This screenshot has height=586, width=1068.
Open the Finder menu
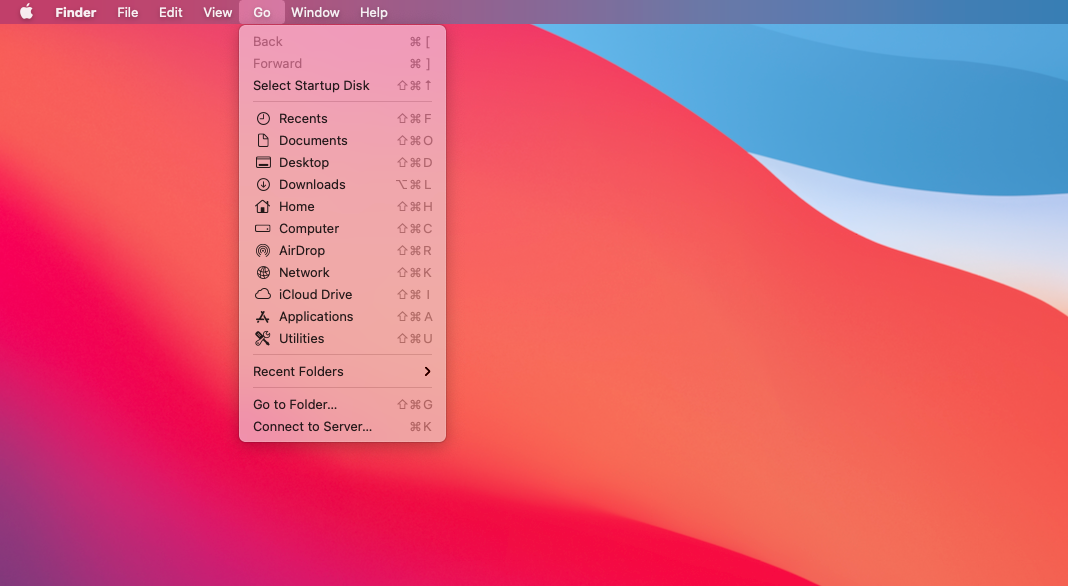click(76, 12)
